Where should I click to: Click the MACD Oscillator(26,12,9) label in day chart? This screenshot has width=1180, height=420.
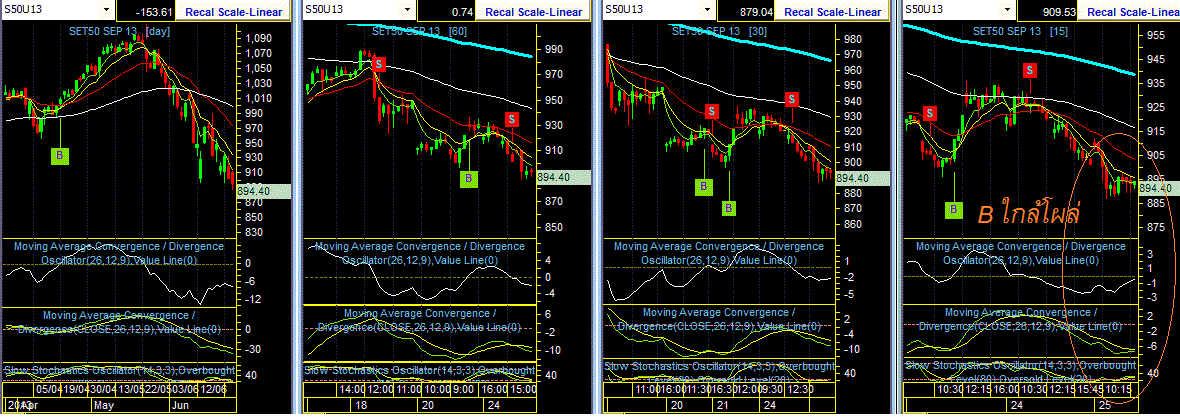120,252
